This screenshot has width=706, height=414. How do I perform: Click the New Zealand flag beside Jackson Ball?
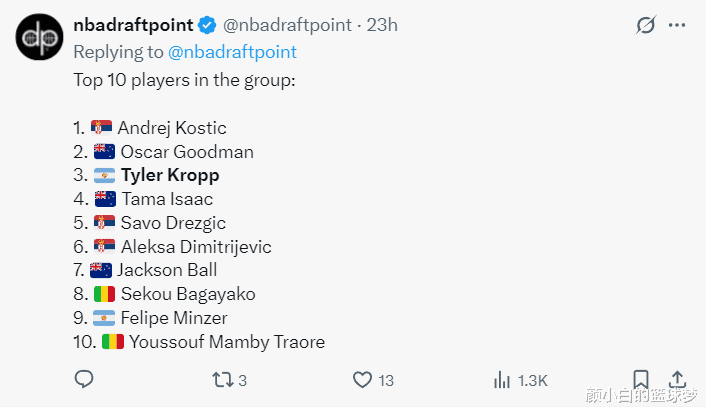(x=101, y=270)
